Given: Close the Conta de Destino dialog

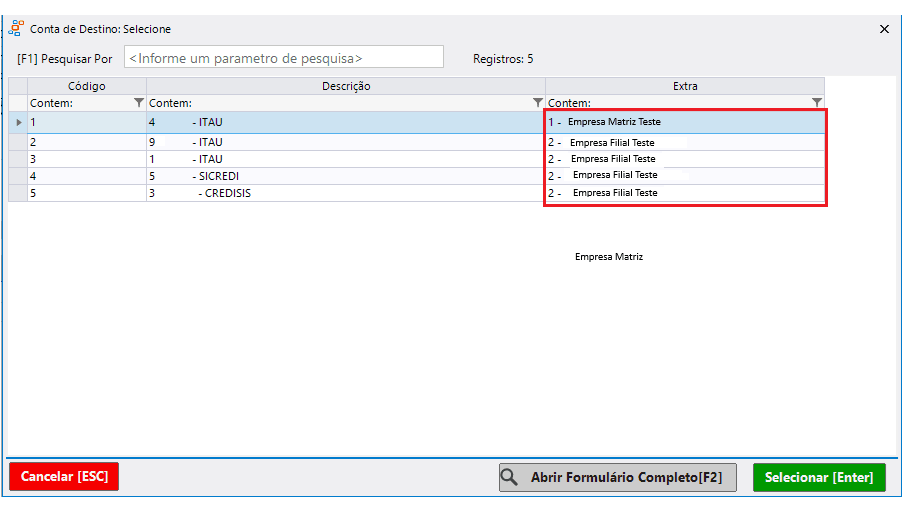Looking at the screenshot, I should (884, 29).
